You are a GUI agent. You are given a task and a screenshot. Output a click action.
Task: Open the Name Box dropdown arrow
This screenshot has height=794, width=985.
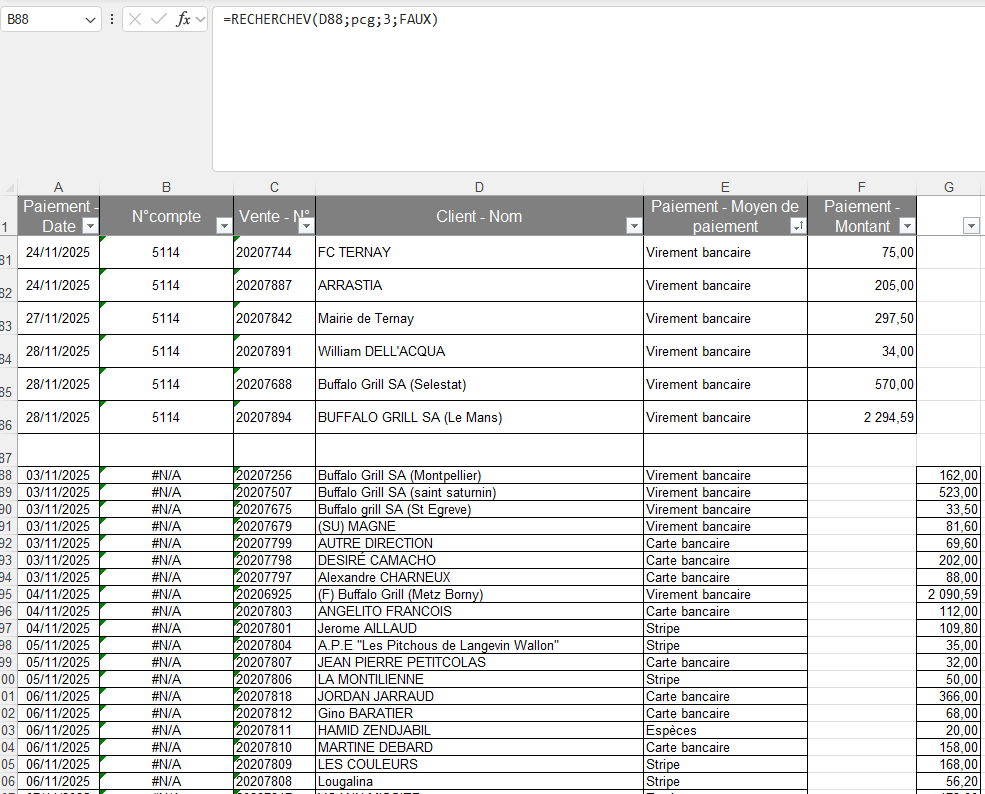[90, 20]
